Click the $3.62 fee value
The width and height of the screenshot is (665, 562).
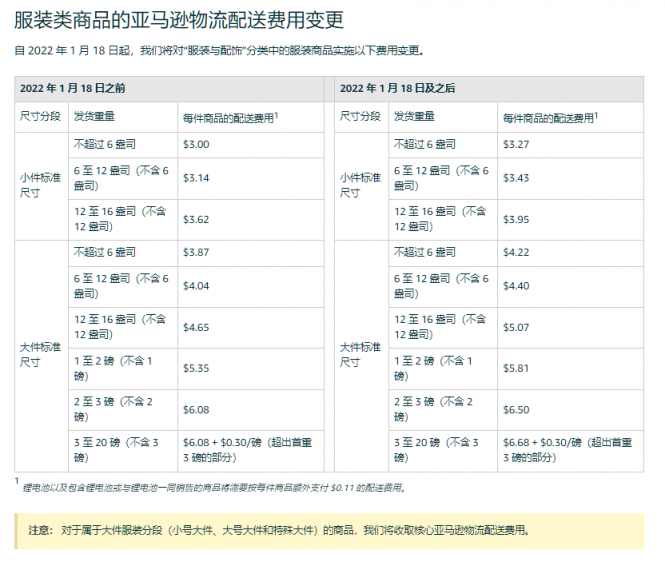pyautogui.click(x=196, y=220)
